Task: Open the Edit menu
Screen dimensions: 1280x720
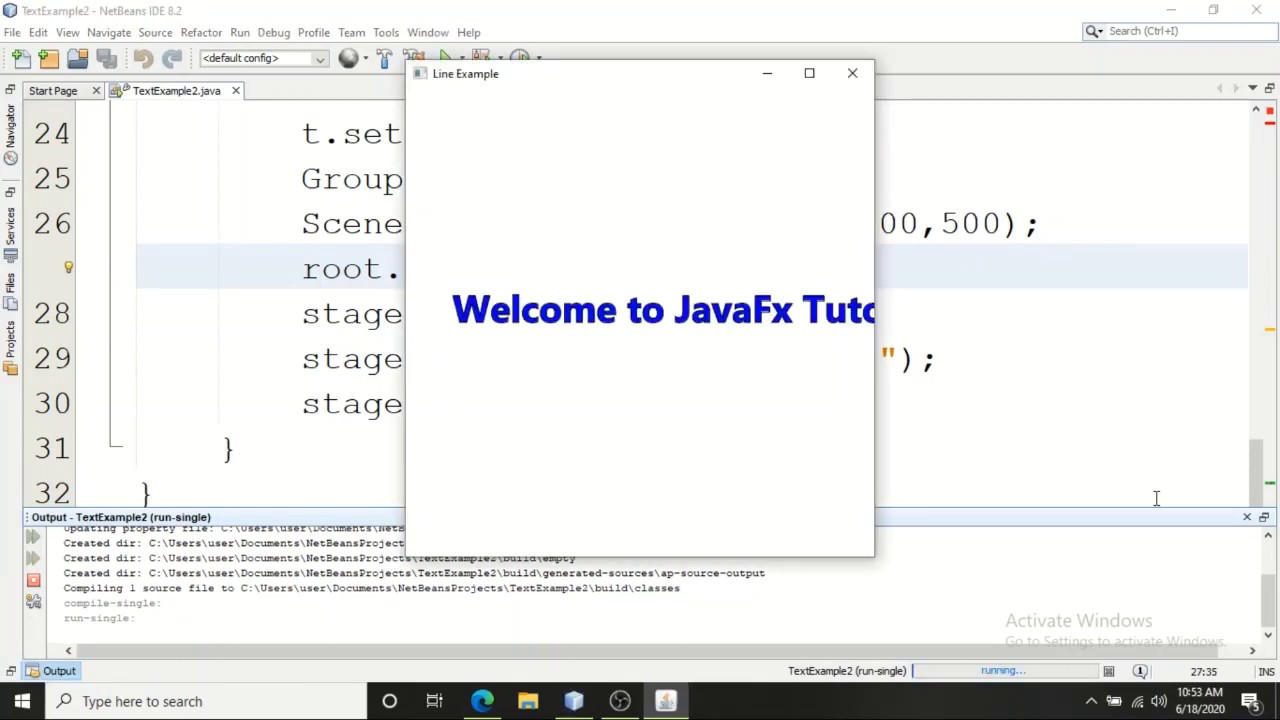Action: click(x=38, y=32)
